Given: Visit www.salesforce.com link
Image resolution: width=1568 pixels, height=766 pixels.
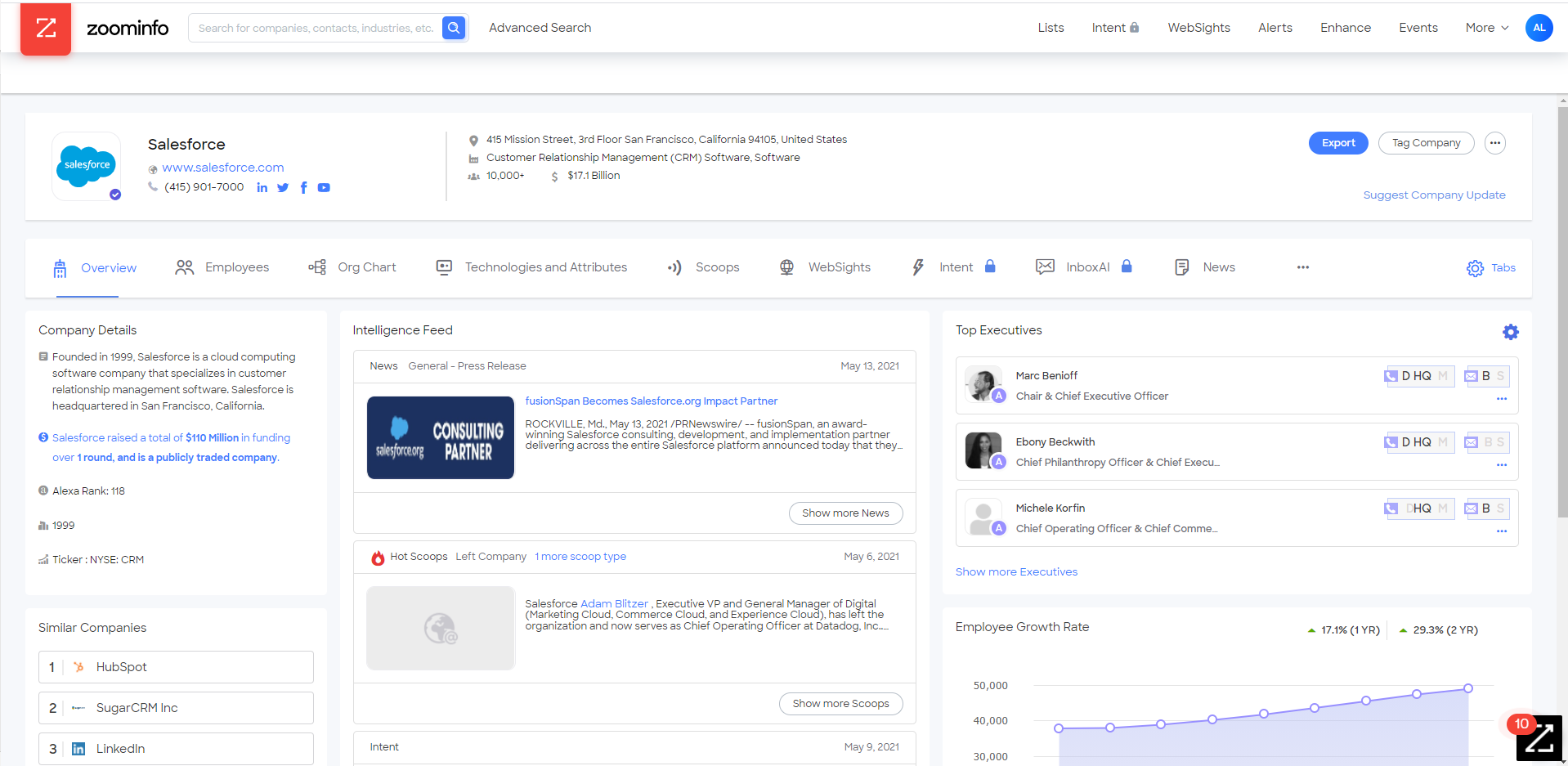Looking at the screenshot, I should tap(223, 168).
